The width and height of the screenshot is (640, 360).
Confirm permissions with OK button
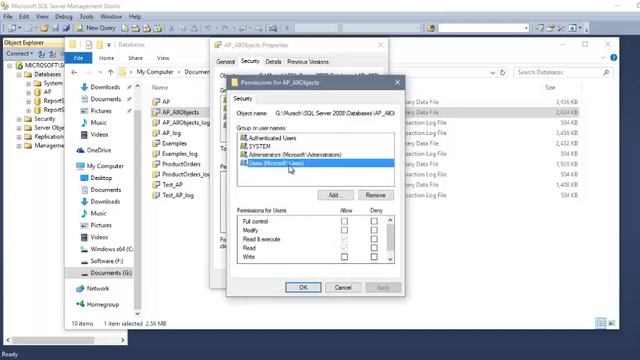[x=303, y=287]
